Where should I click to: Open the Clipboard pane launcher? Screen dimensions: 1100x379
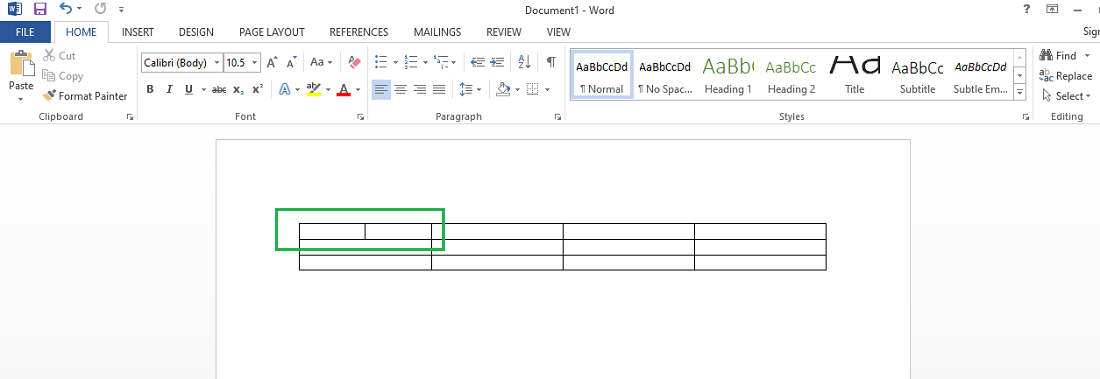tap(130, 117)
